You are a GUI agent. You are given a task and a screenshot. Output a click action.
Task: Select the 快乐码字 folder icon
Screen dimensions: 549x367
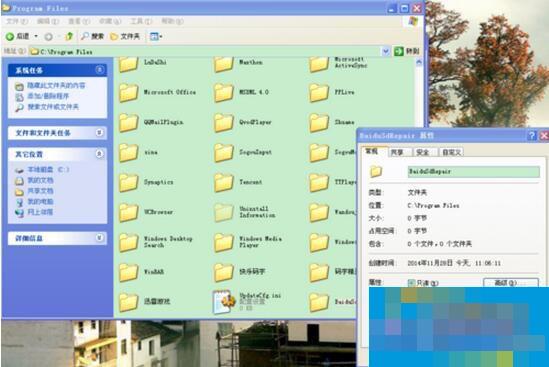tap(223, 272)
